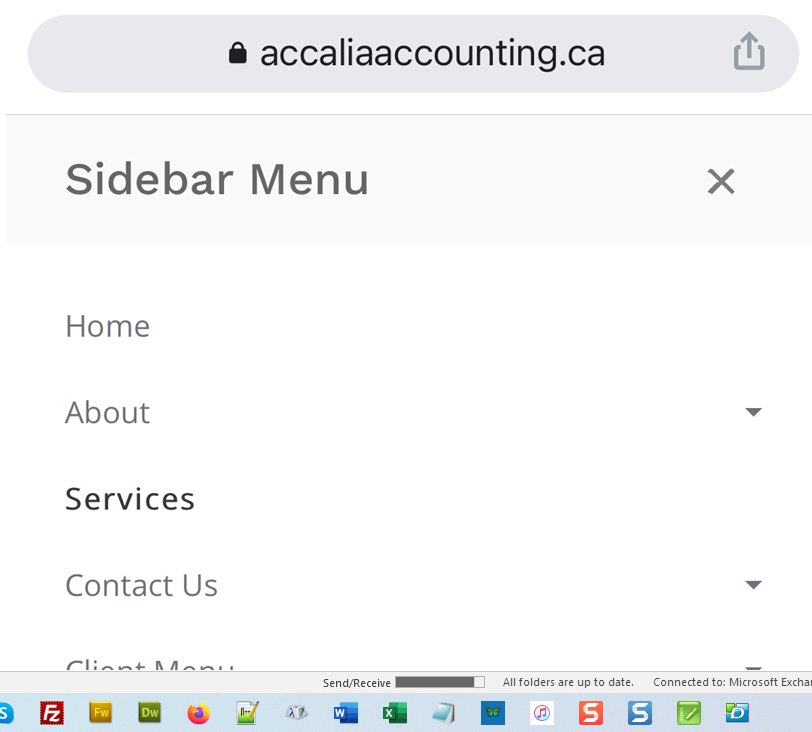812x732 pixels.
Task: Open Microsoft Excel from taskbar
Action: coord(395,713)
